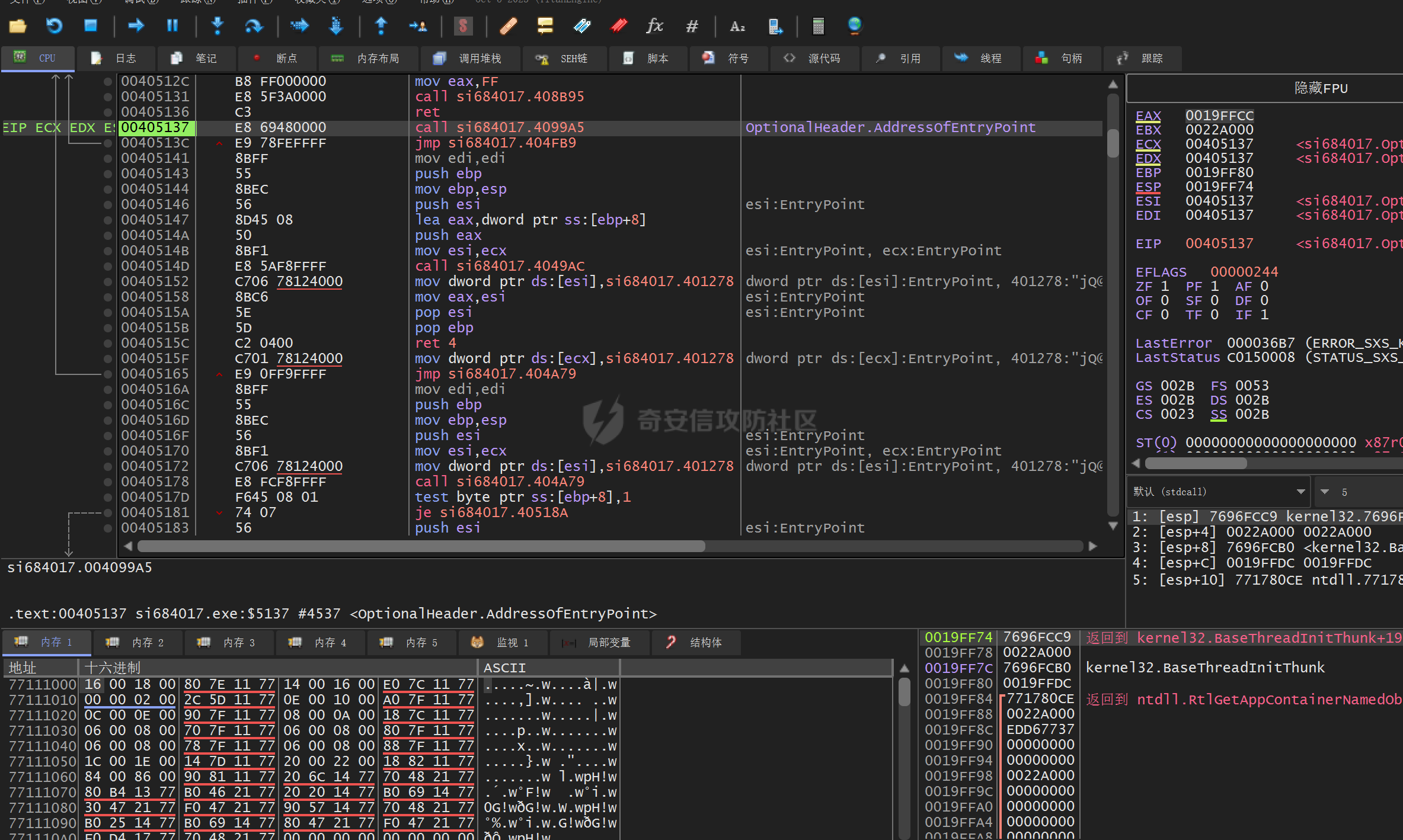
Task: Click the Open file folder icon
Action: [18, 26]
